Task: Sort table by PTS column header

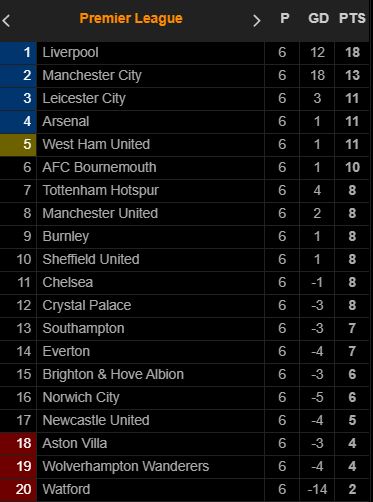Action: click(x=352, y=18)
